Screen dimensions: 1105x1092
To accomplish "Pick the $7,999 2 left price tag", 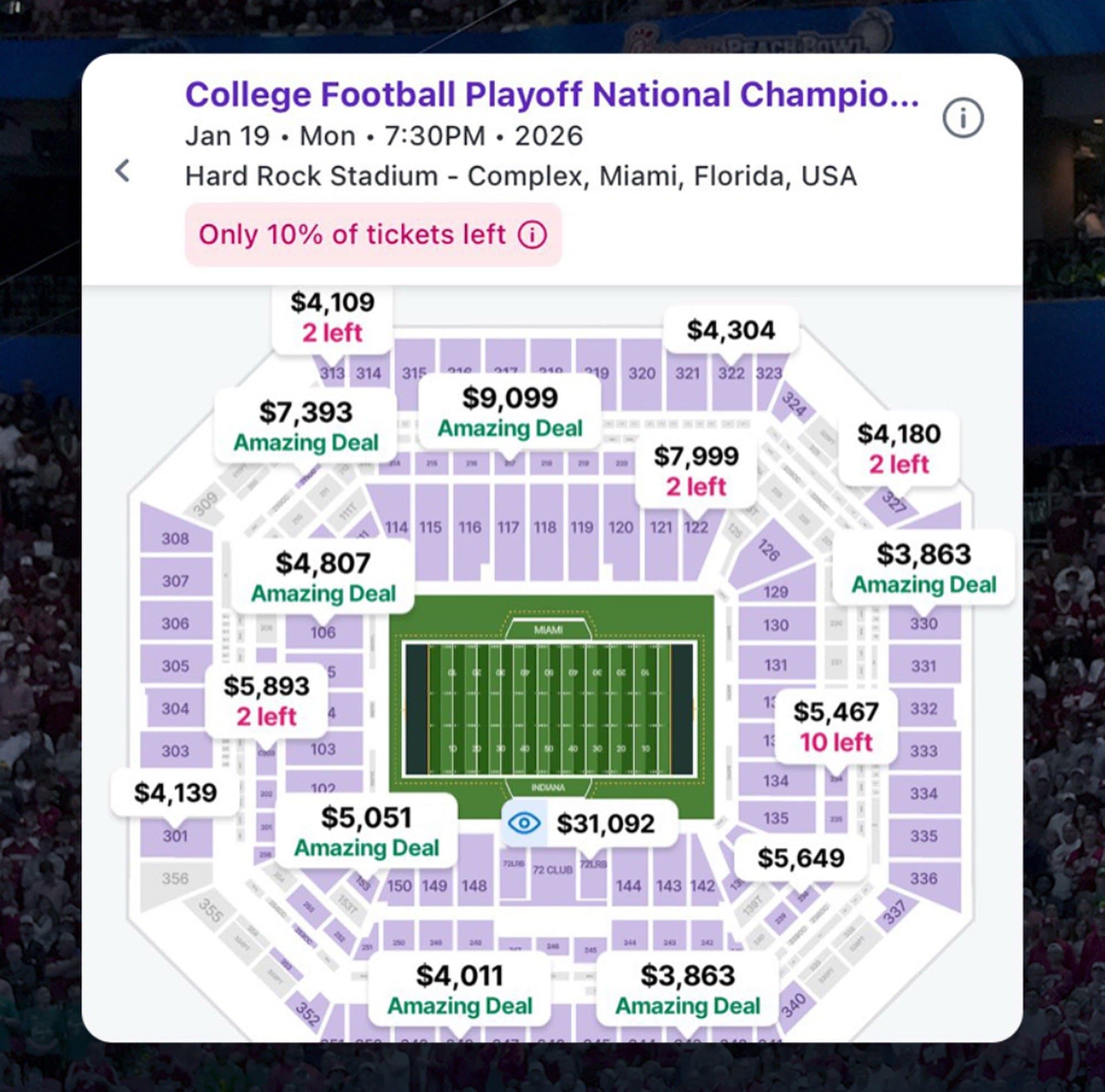I will point(696,471).
